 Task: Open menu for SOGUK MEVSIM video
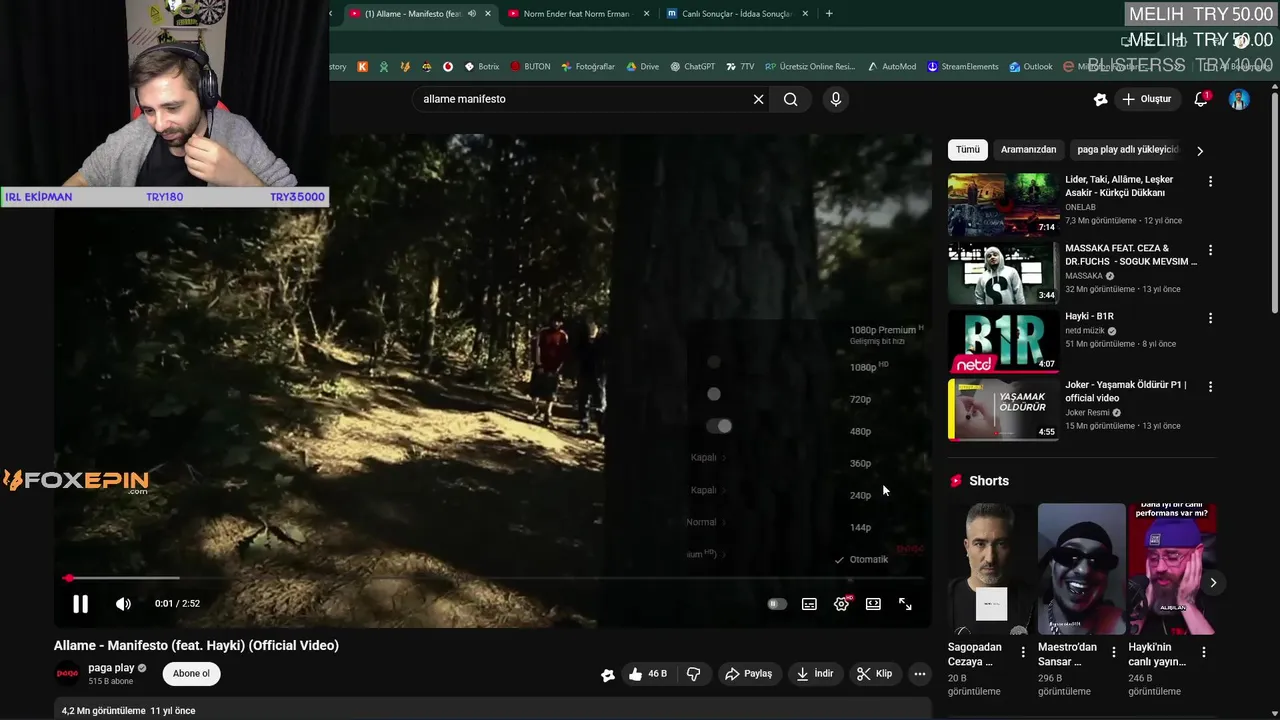[x=1210, y=250]
